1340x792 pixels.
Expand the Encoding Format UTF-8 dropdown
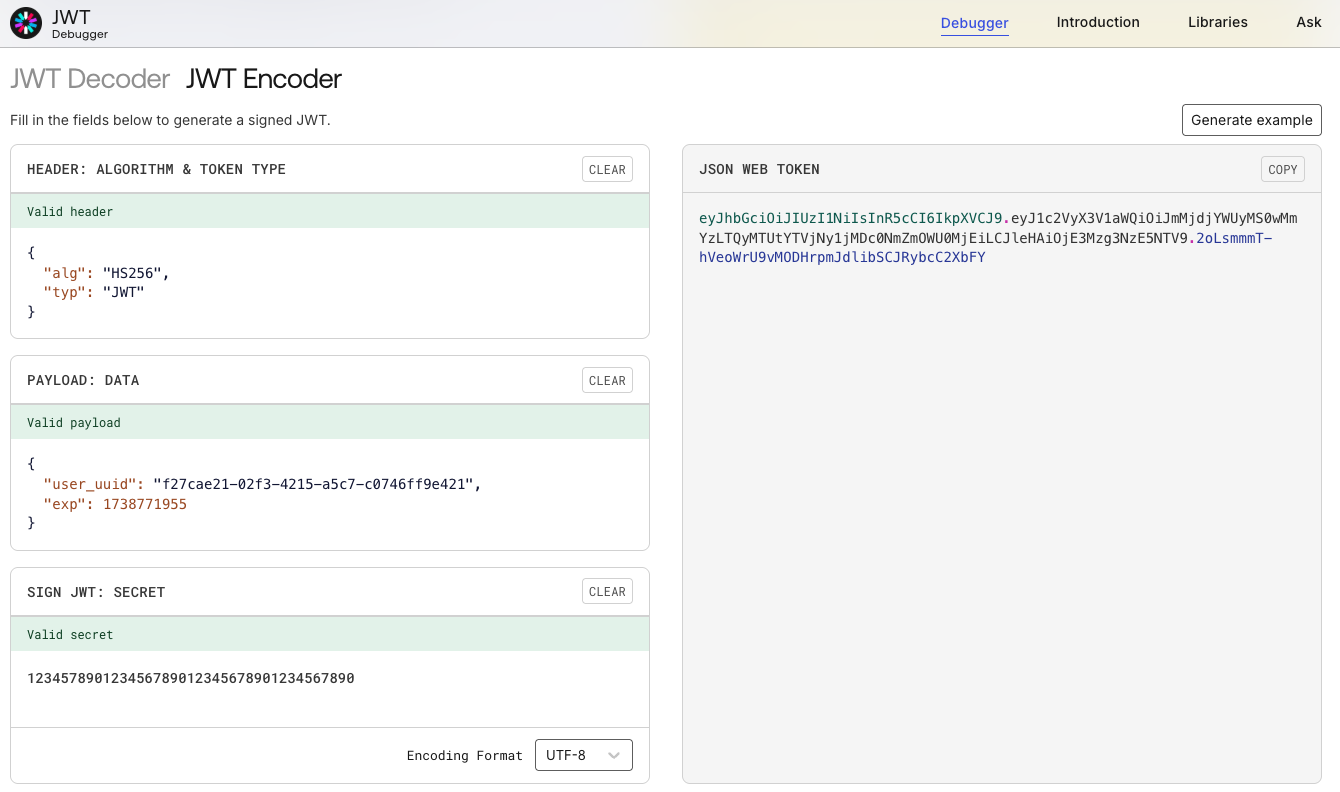pyautogui.click(x=583, y=756)
